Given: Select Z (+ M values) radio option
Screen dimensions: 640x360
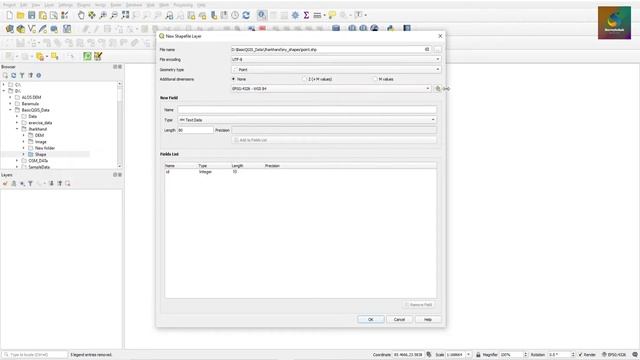Looking at the screenshot, I should [x=318, y=79].
